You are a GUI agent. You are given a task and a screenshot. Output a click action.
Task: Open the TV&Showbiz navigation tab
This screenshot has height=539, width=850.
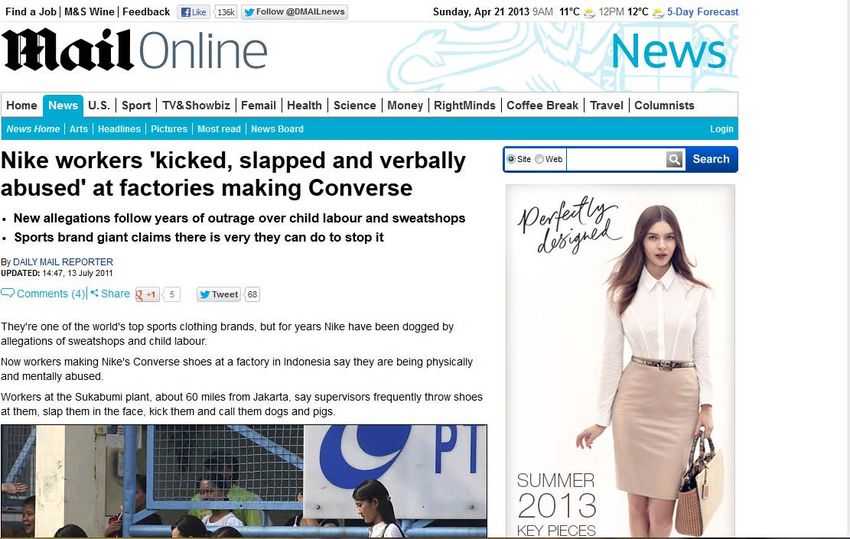coord(196,106)
